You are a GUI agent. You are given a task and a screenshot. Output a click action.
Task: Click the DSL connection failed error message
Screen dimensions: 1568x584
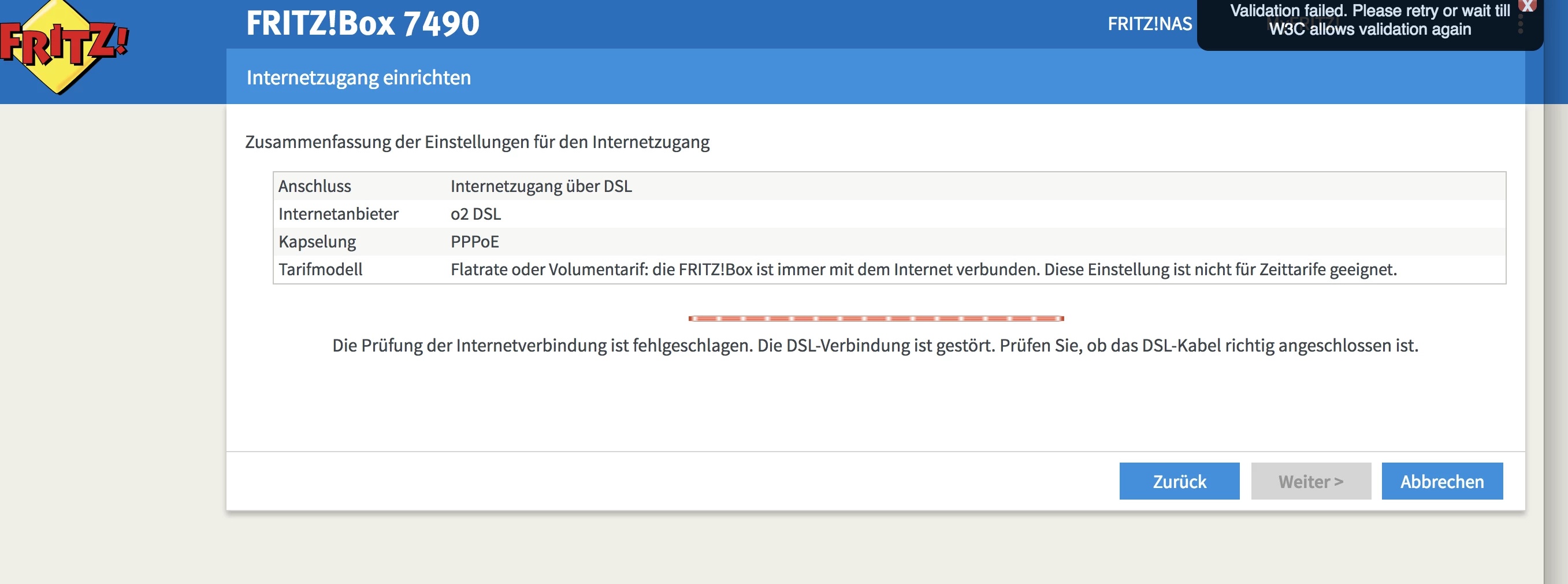(875, 345)
